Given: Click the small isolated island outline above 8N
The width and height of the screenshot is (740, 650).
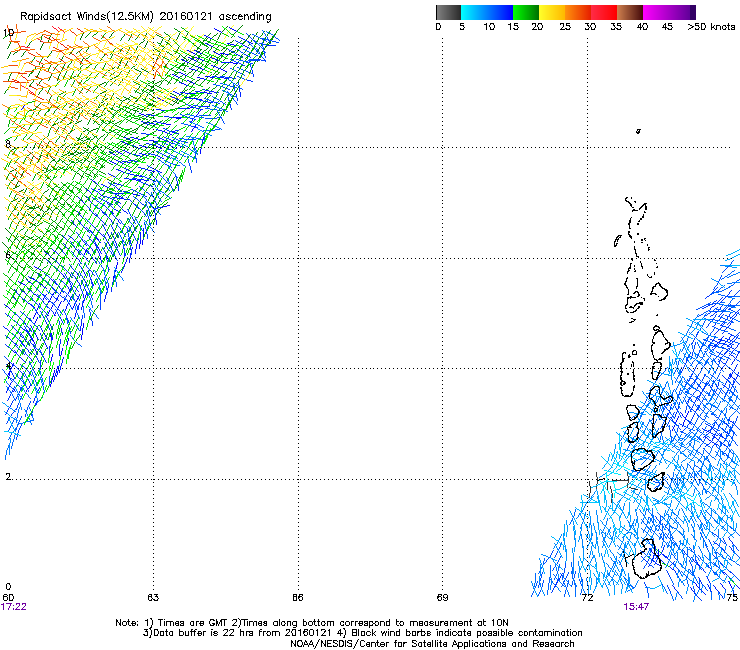Looking at the screenshot, I should pos(638,131).
